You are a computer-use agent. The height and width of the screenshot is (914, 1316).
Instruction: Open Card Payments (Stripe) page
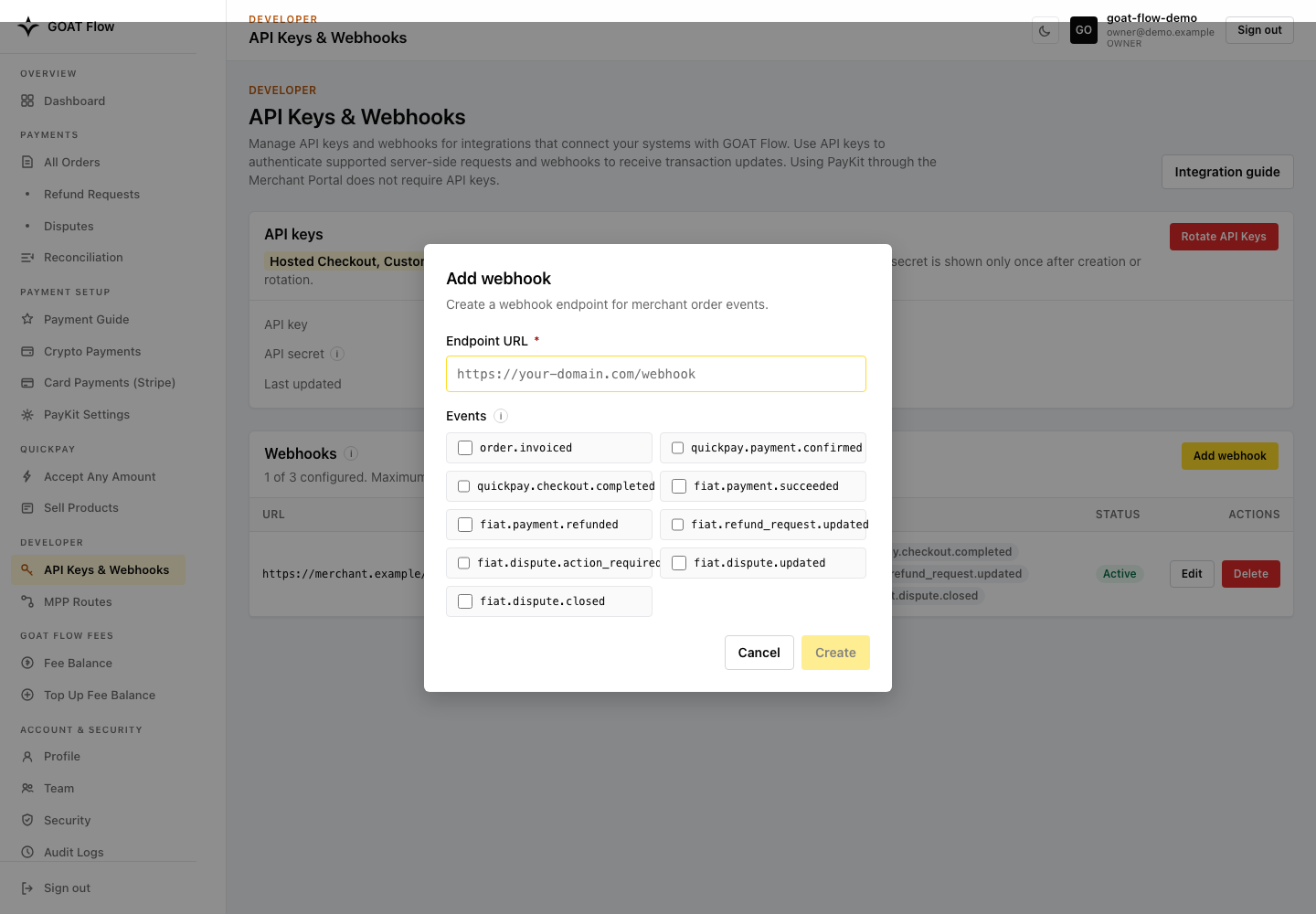click(x=110, y=383)
